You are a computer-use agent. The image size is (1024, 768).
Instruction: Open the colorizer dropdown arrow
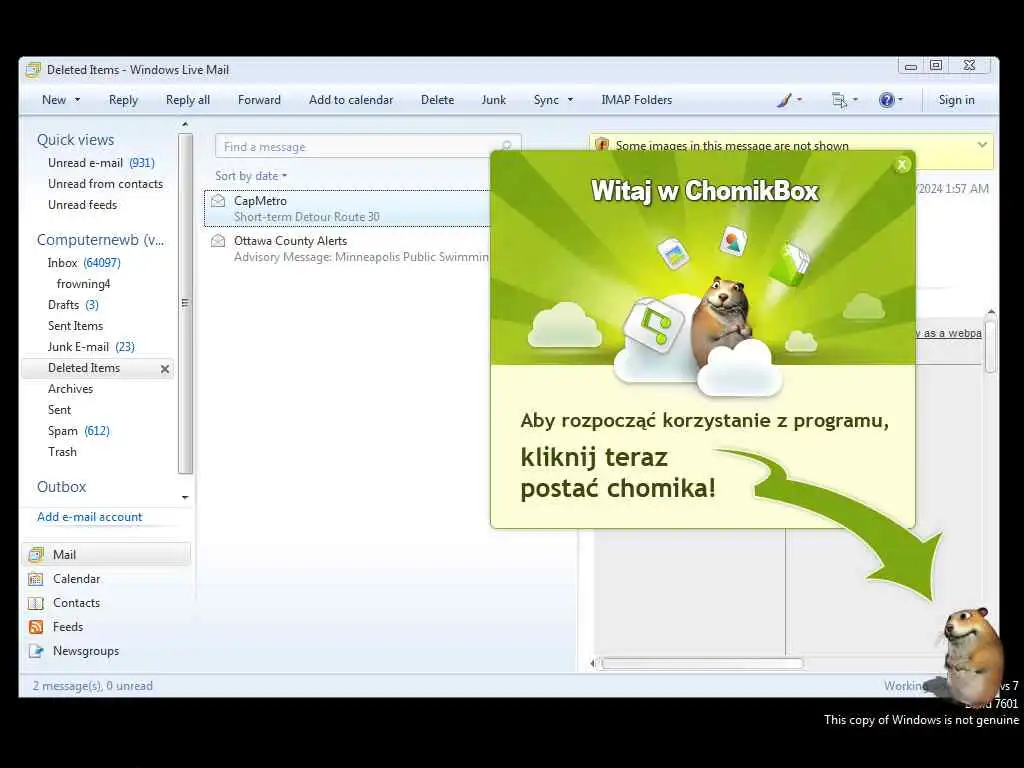pyautogui.click(x=799, y=100)
